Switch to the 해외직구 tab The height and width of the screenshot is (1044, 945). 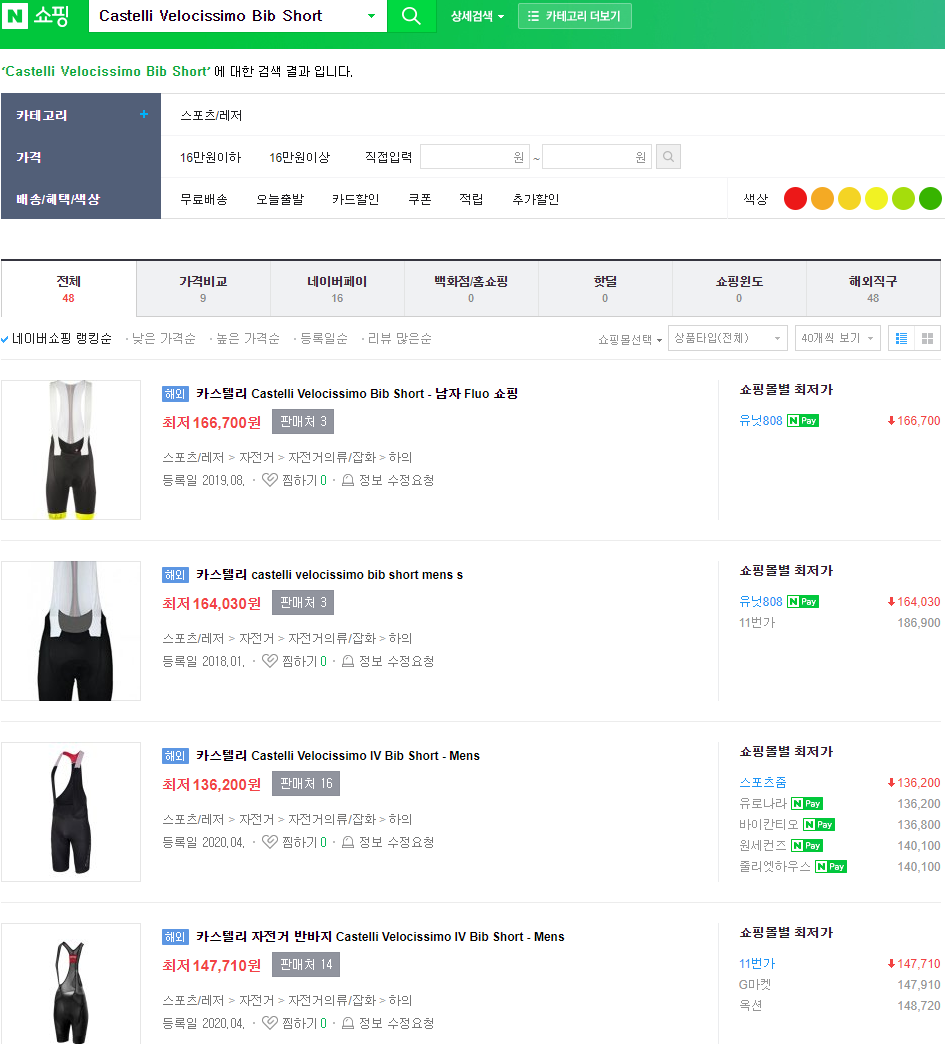(873, 288)
